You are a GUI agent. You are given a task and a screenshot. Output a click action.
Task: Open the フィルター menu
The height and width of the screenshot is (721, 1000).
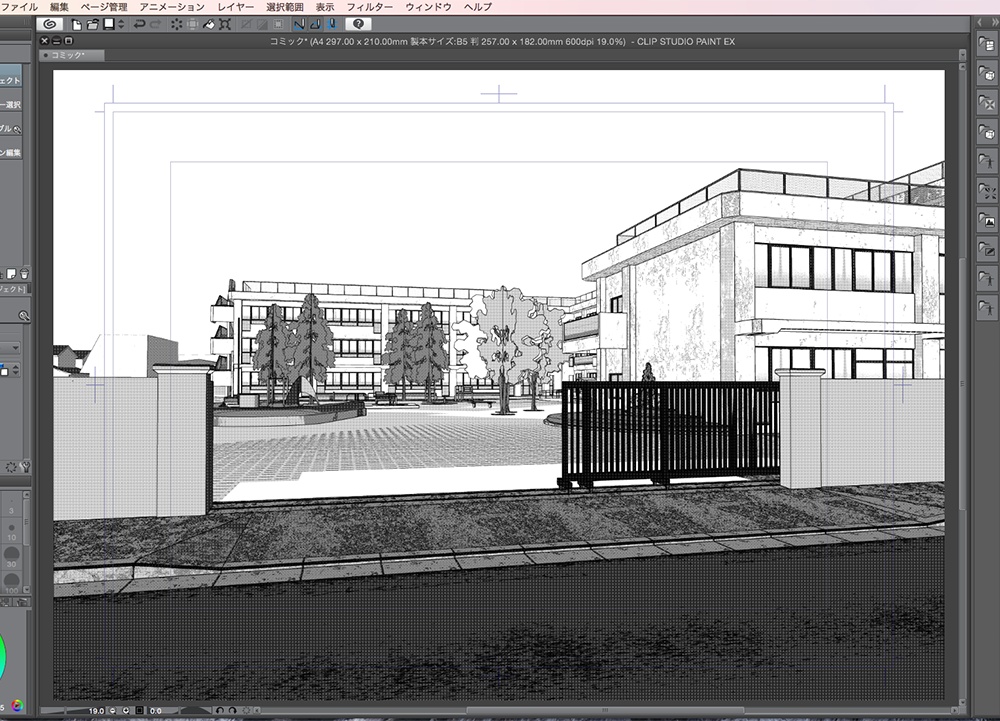click(x=369, y=6)
